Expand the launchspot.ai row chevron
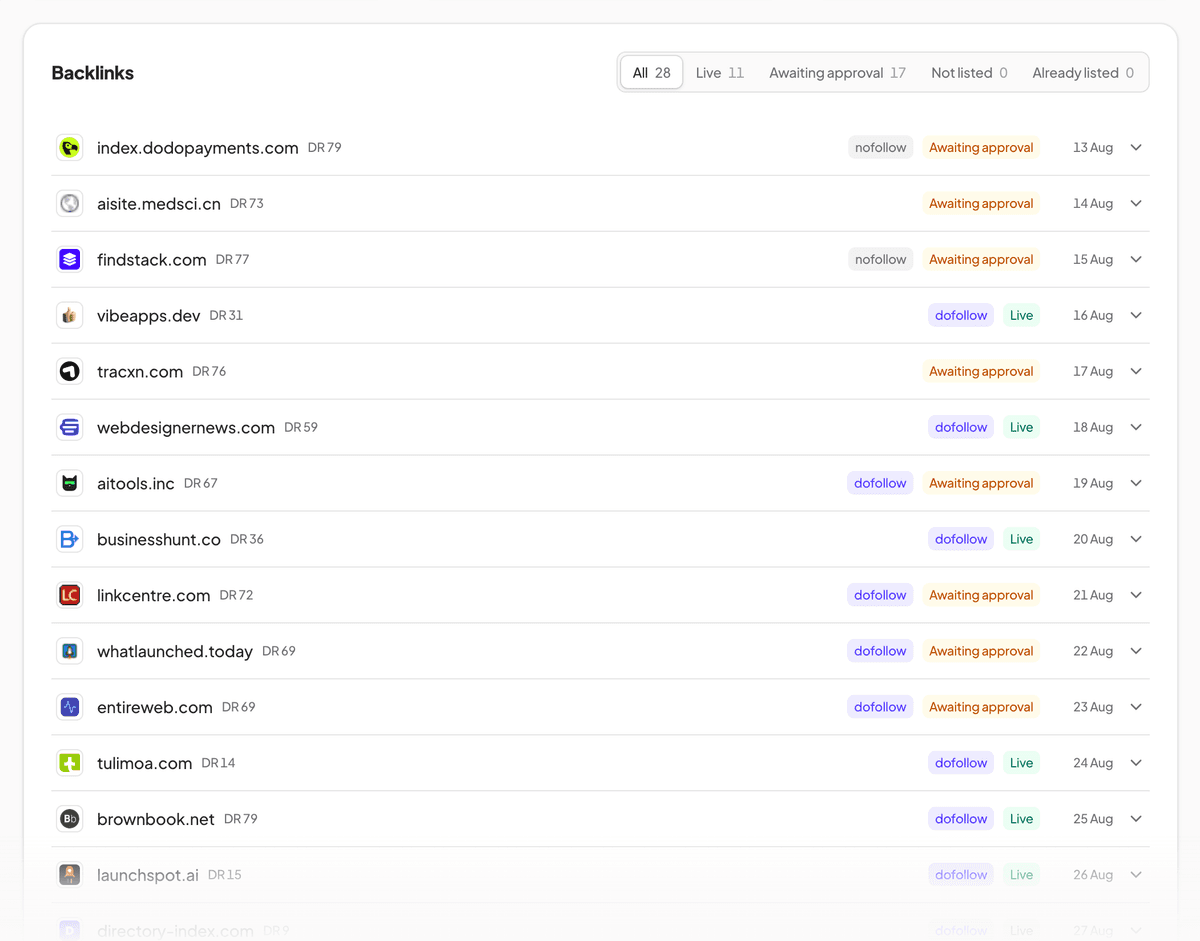Image resolution: width=1200 pixels, height=941 pixels. click(x=1136, y=876)
